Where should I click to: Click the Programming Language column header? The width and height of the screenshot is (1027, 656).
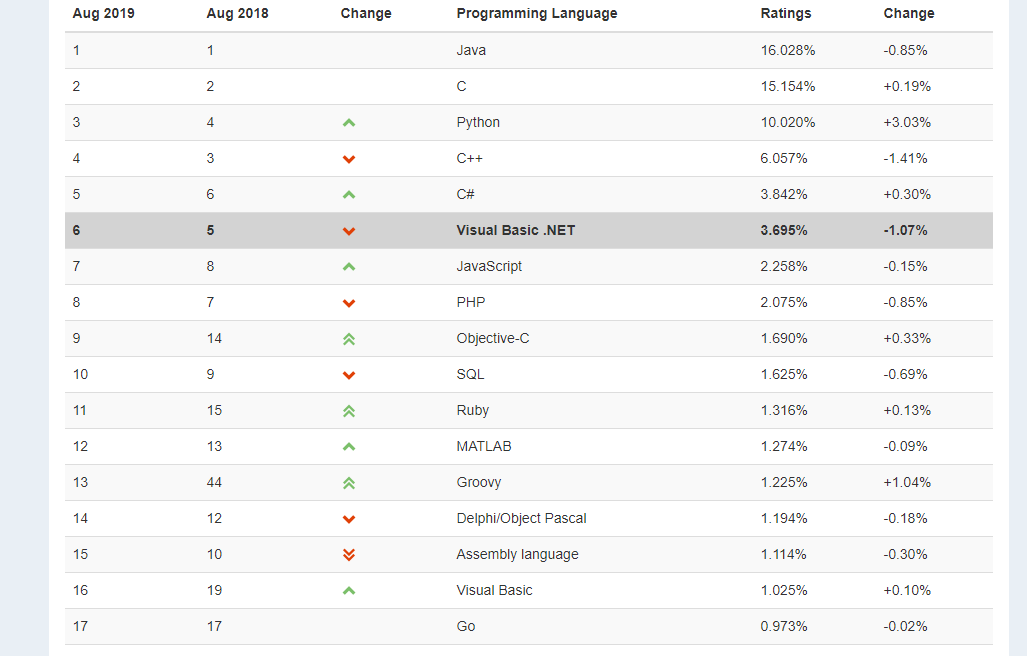click(536, 13)
